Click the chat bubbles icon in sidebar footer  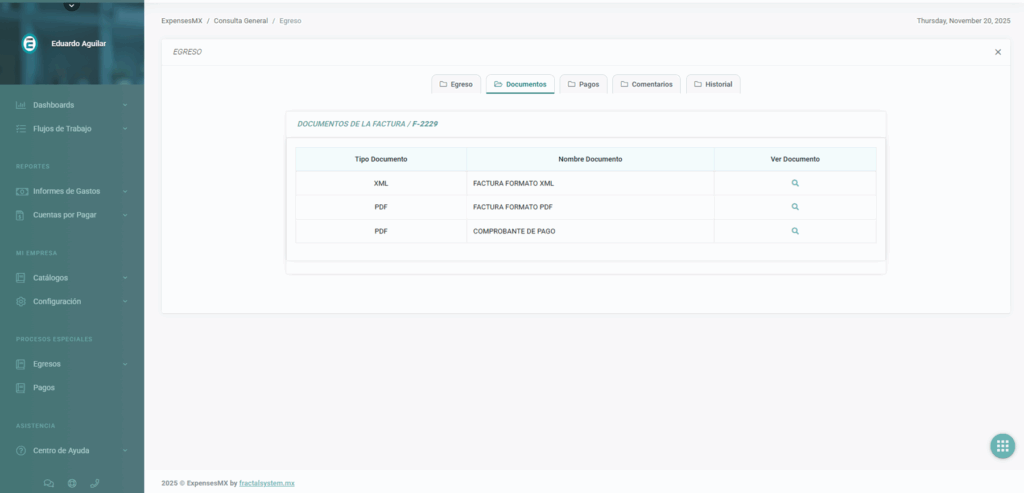(49, 483)
